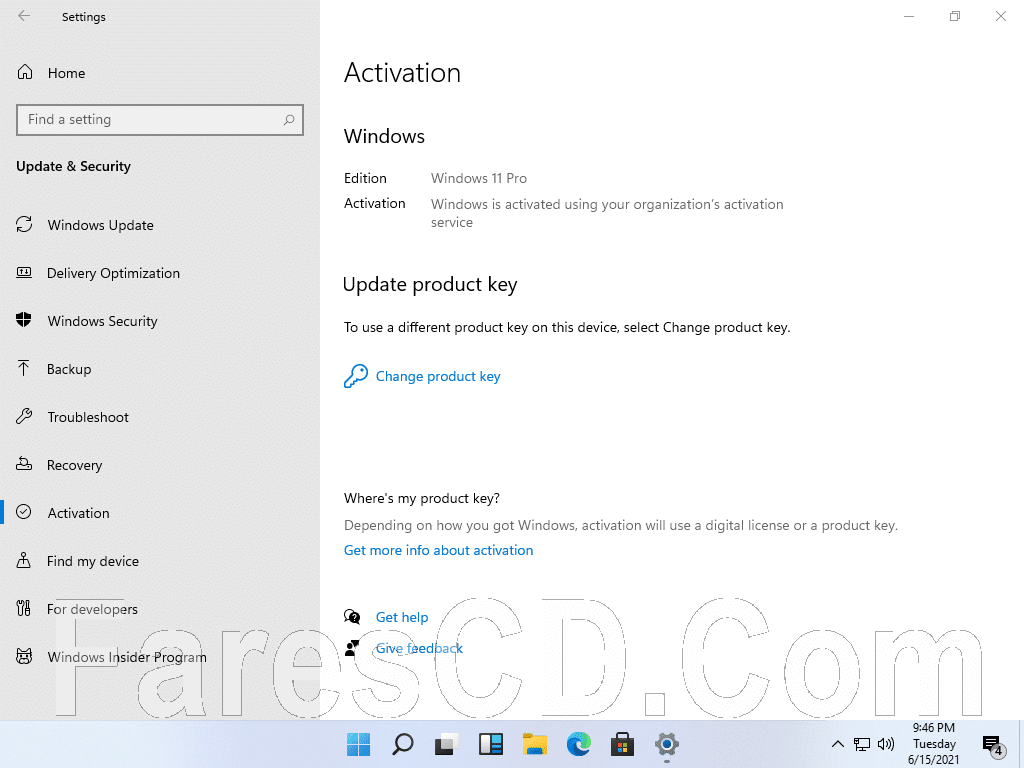Viewport: 1024px width, 768px height.
Task: Click the Change product key link
Action: point(438,376)
